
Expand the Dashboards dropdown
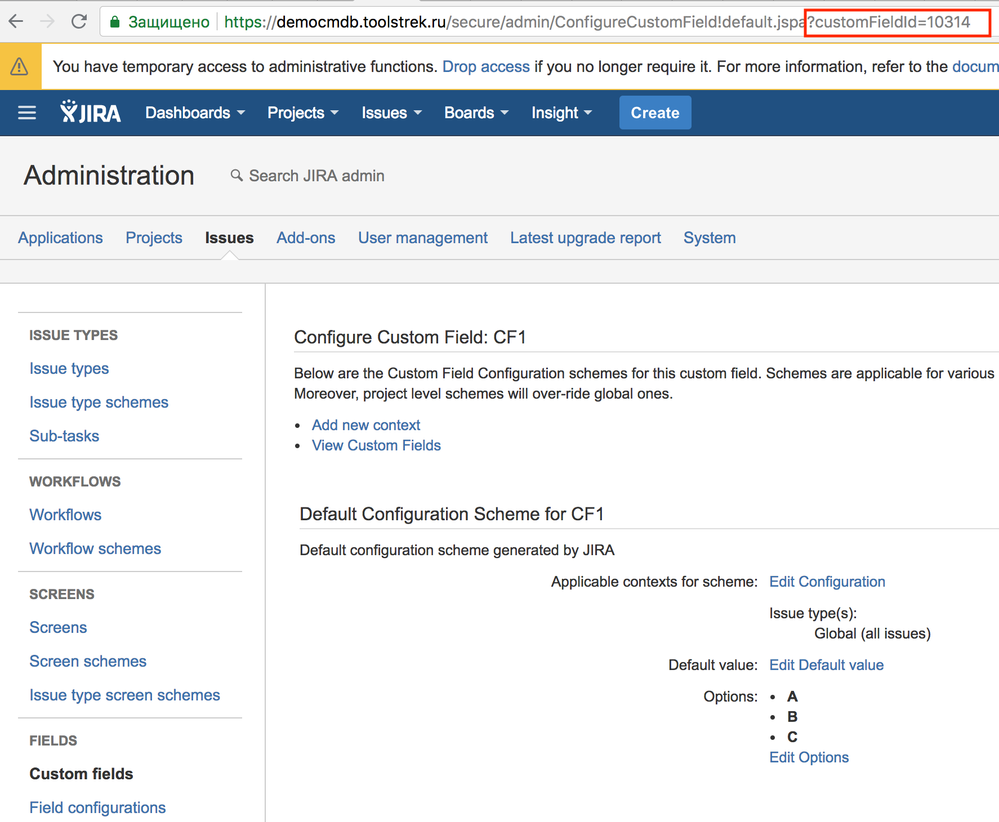(195, 113)
